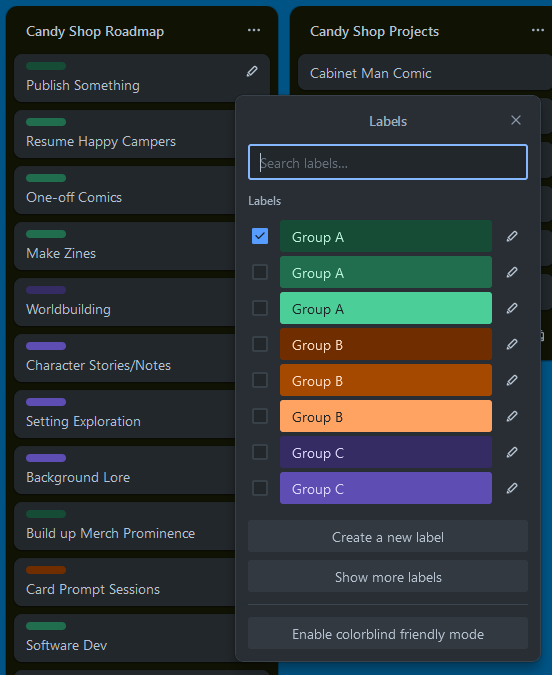Check the bright purple Group C checkbox
552x675 pixels.
click(x=260, y=488)
